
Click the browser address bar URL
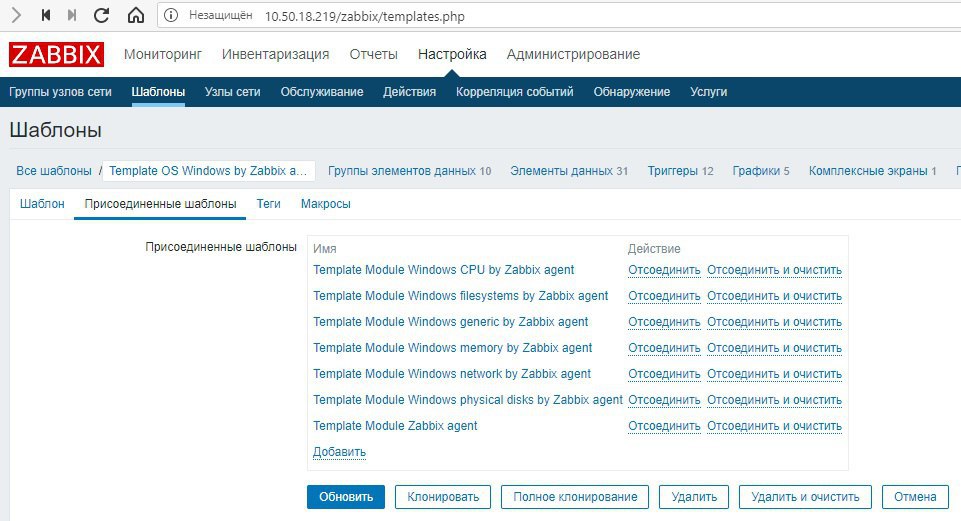coord(365,17)
